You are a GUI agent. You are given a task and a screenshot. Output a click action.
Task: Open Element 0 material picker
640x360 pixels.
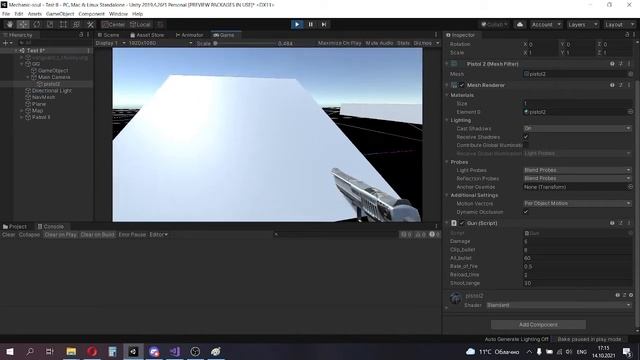tap(631, 111)
